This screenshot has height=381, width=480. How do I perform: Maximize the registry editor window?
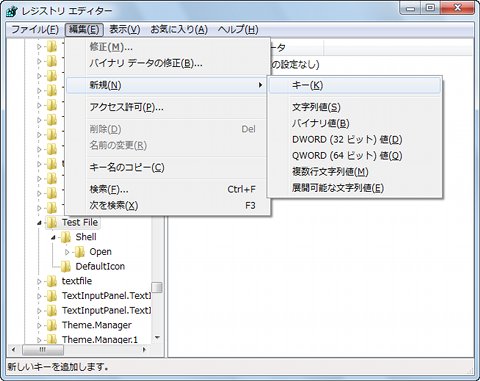point(430,8)
